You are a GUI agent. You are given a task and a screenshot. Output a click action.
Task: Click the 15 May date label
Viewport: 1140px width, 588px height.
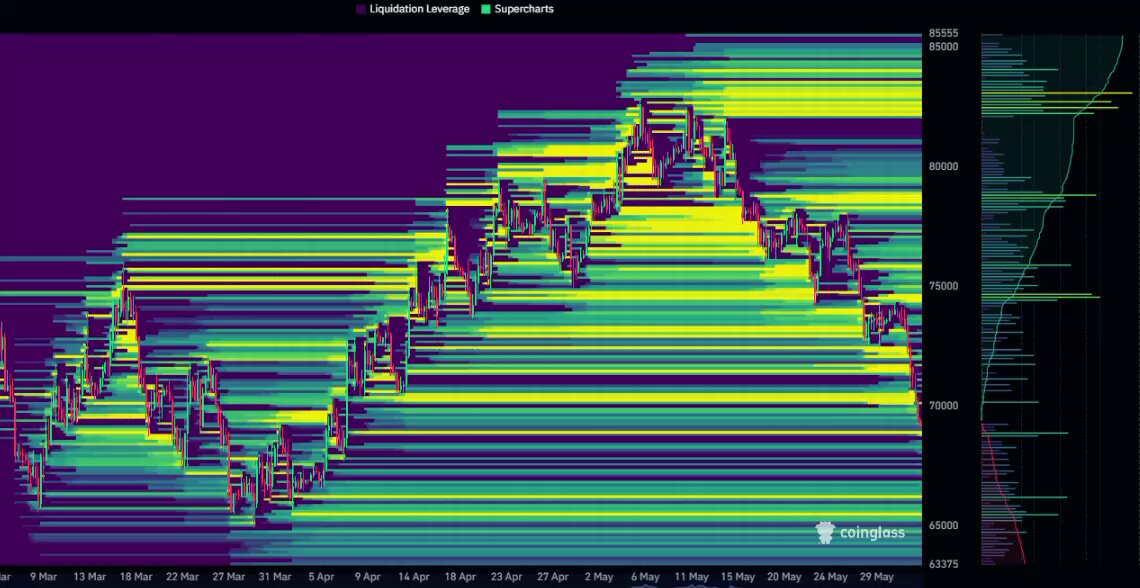(x=738, y=577)
